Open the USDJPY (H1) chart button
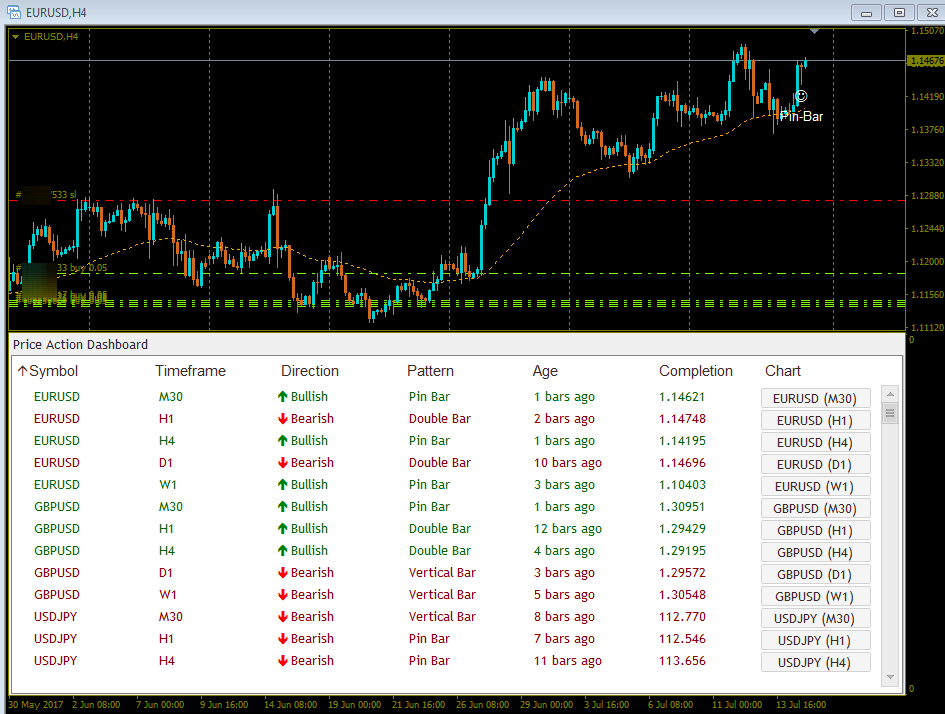 815,640
